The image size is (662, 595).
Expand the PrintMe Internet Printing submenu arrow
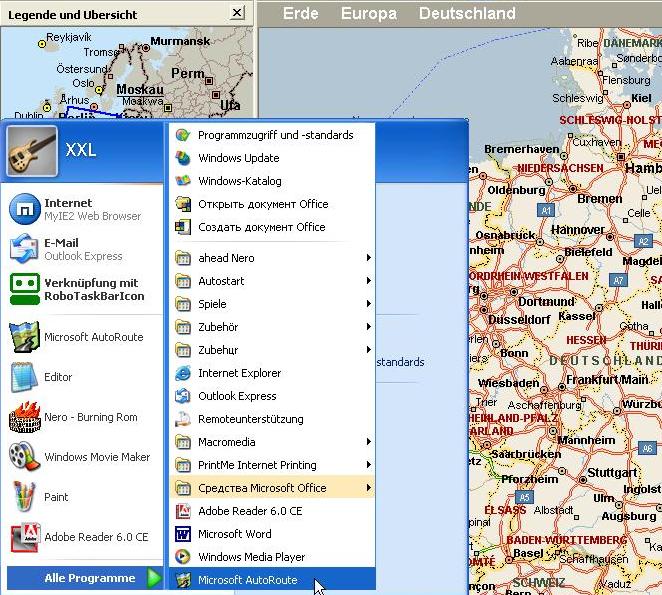(369, 465)
